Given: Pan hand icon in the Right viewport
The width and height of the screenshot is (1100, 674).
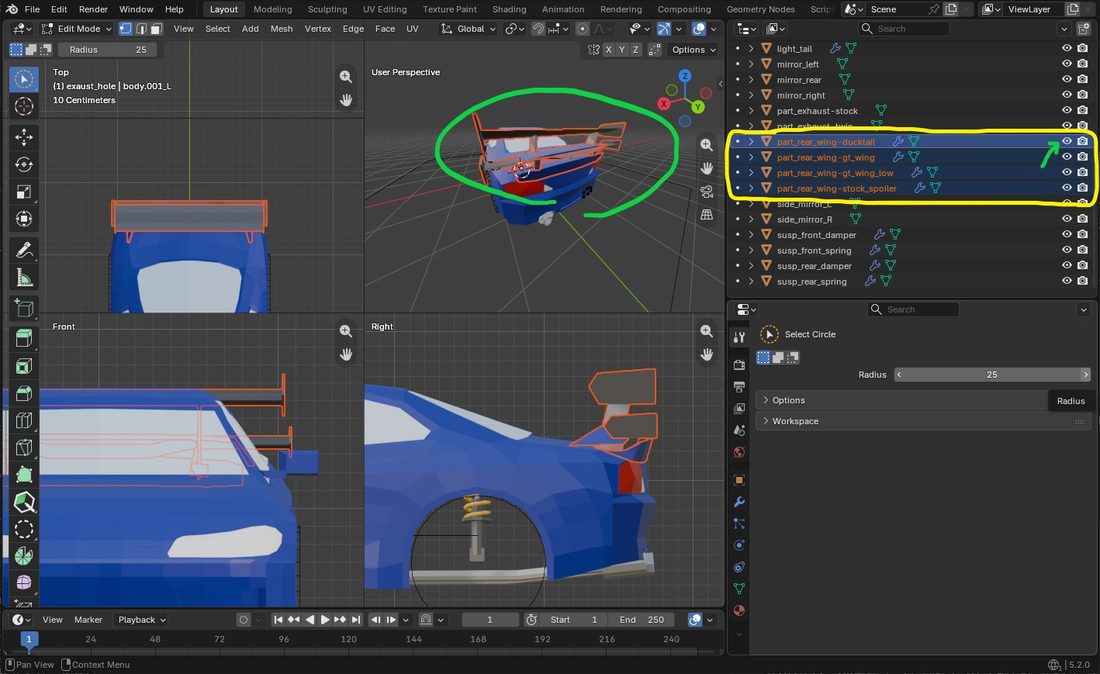Looking at the screenshot, I should [x=706, y=354].
